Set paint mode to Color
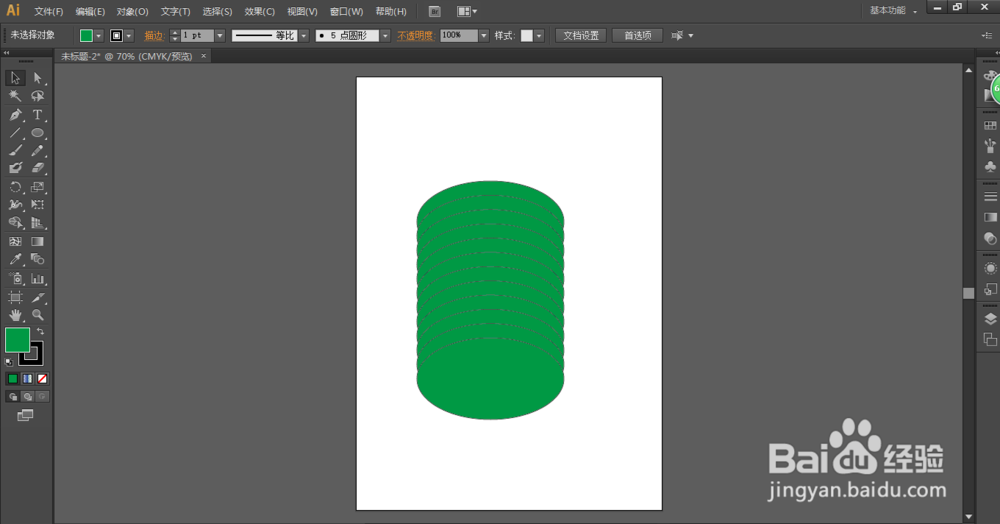This screenshot has width=1000, height=524. tap(13, 379)
